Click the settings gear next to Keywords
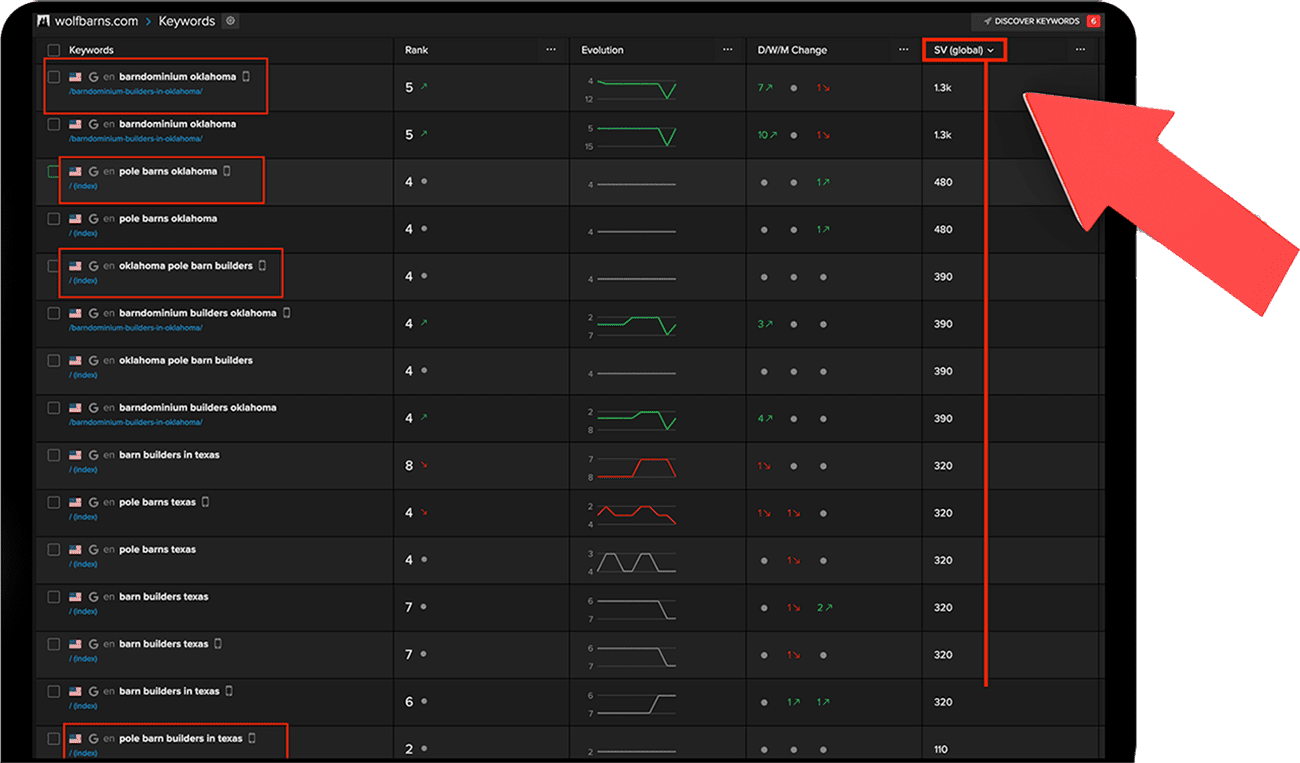 tap(231, 21)
